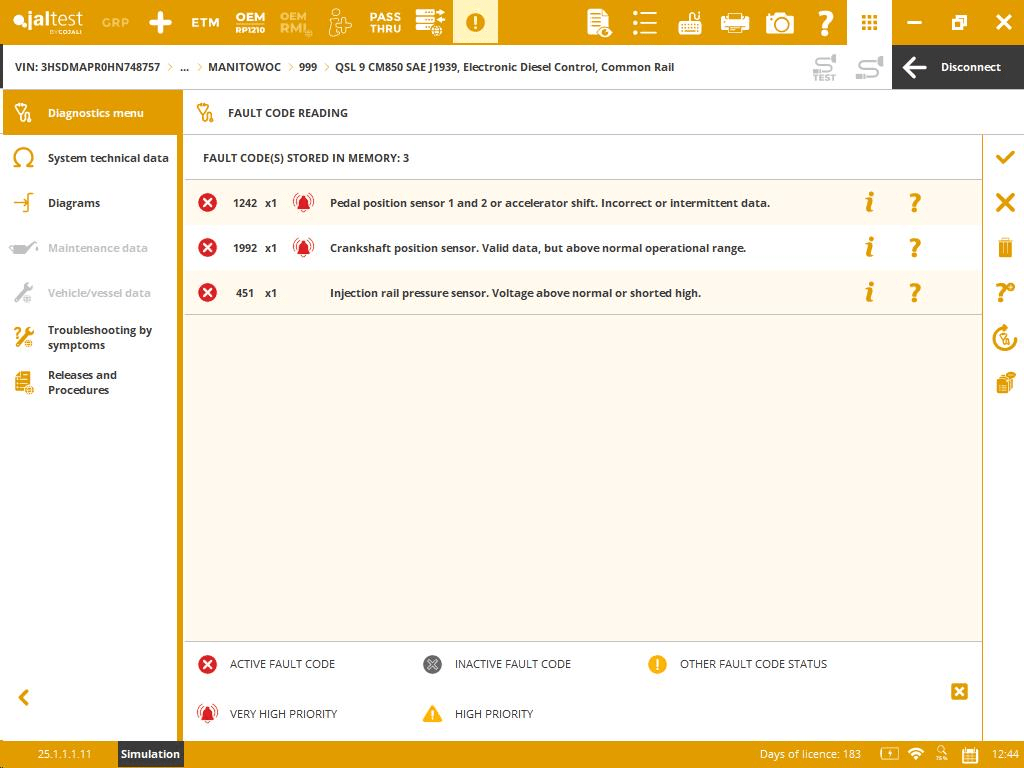Click the printer icon in toolbar
This screenshot has width=1024, height=768.
[735, 22]
